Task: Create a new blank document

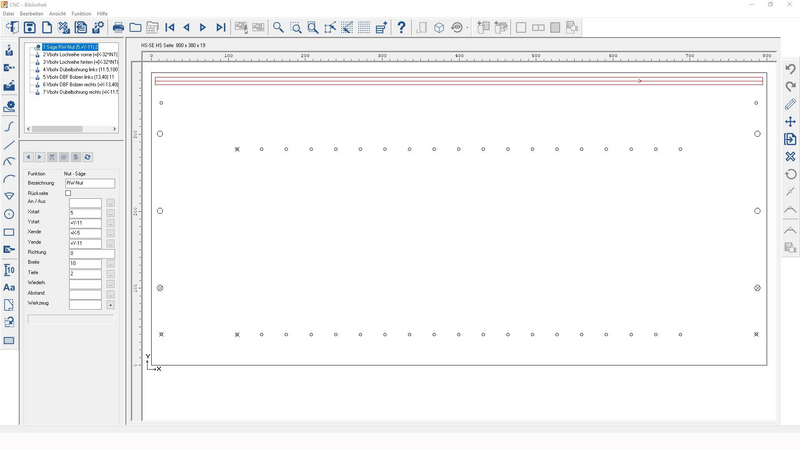Action: [47, 28]
